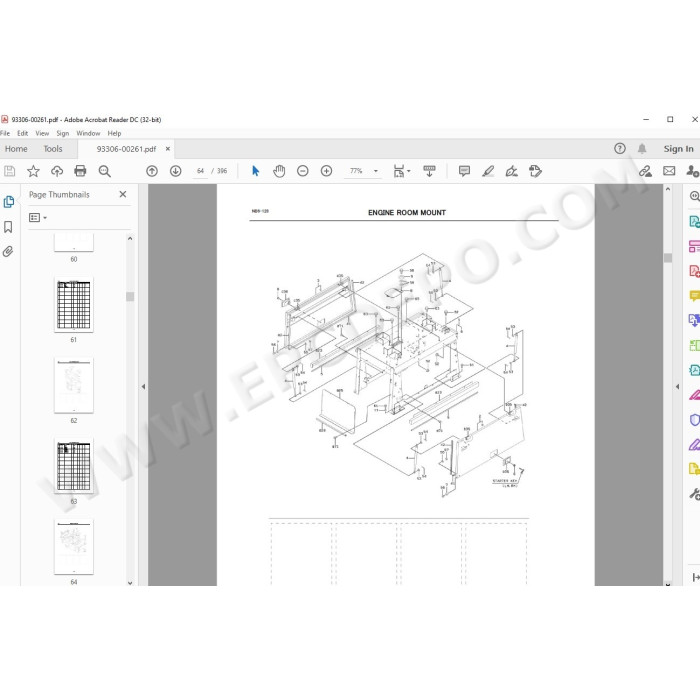Image resolution: width=700 pixels, height=700 pixels.
Task: Open Page Thumbnails panel icon
Action: [8, 202]
